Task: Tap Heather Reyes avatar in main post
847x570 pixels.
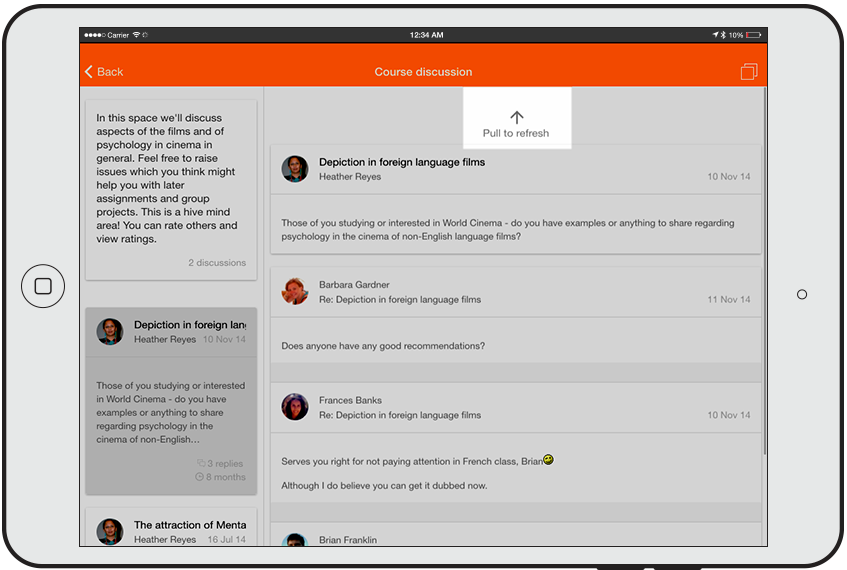Action: pos(295,169)
